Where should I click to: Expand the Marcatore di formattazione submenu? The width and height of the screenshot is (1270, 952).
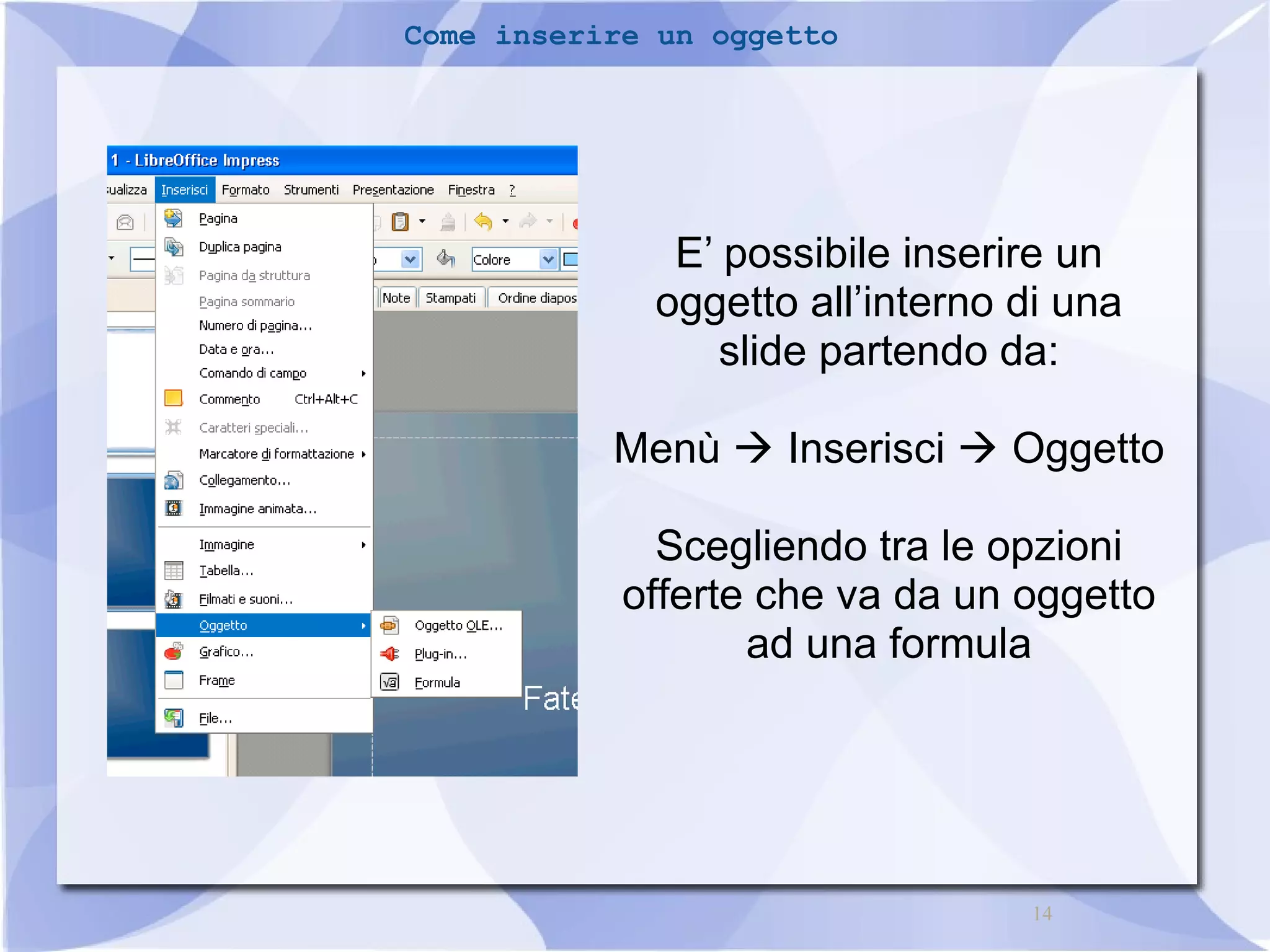[x=363, y=454]
